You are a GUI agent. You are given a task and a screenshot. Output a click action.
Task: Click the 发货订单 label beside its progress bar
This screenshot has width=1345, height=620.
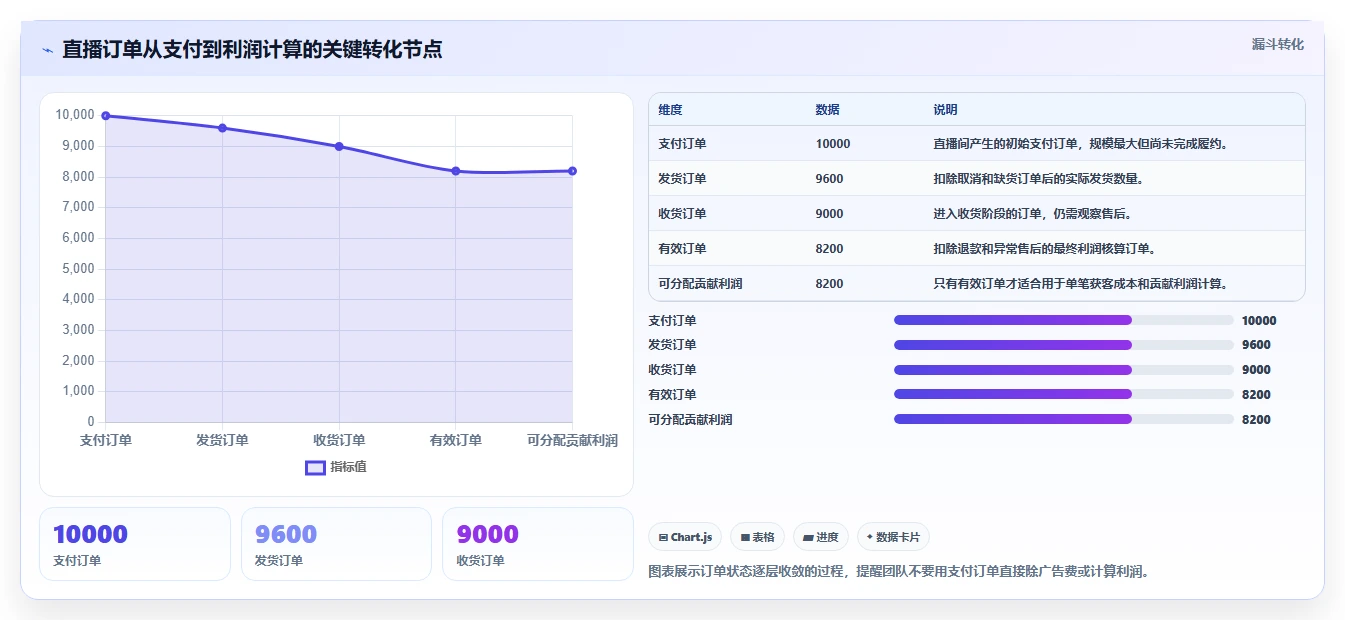coord(672,345)
